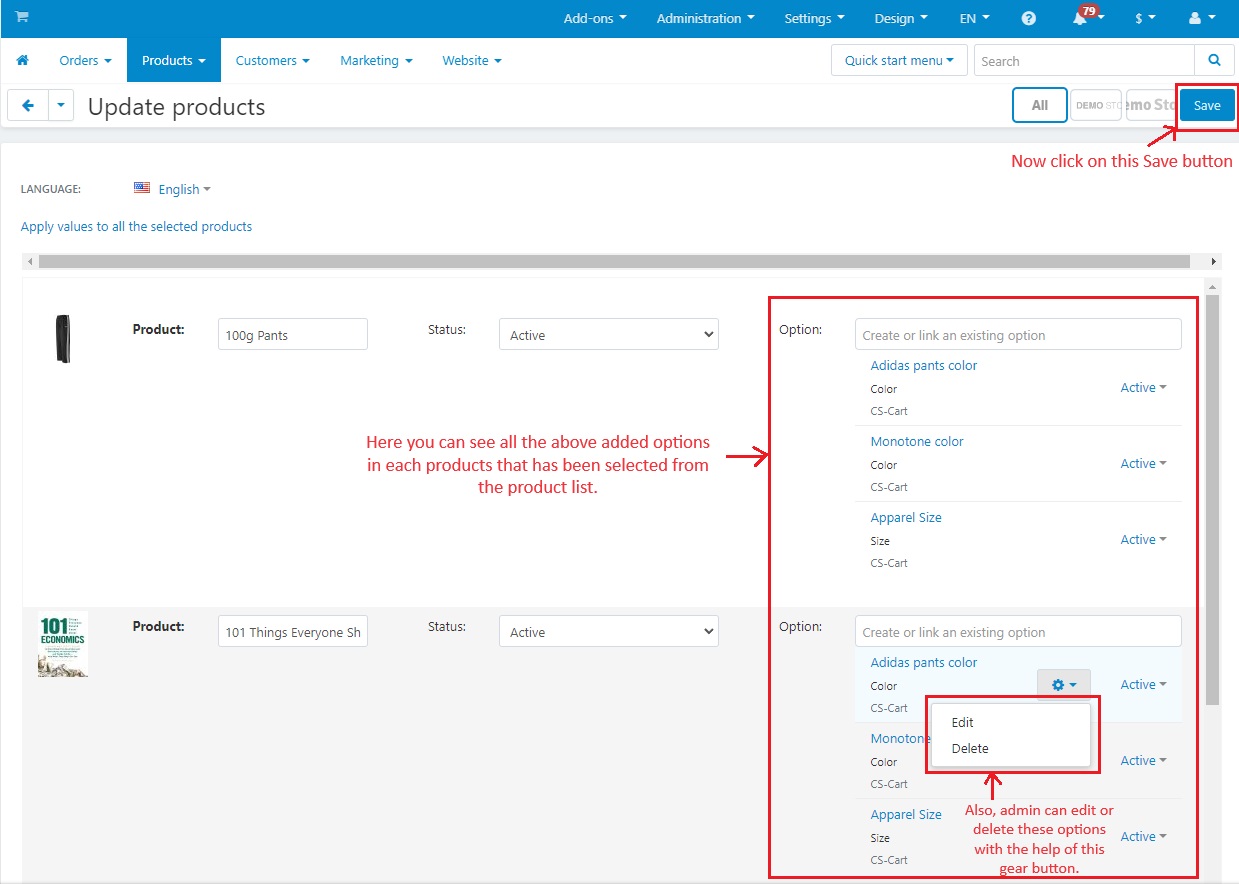The width and height of the screenshot is (1239, 884).
Task: Open Active status of Apparel Size, 100g Pants
Action: click(x=1144, y=539)
